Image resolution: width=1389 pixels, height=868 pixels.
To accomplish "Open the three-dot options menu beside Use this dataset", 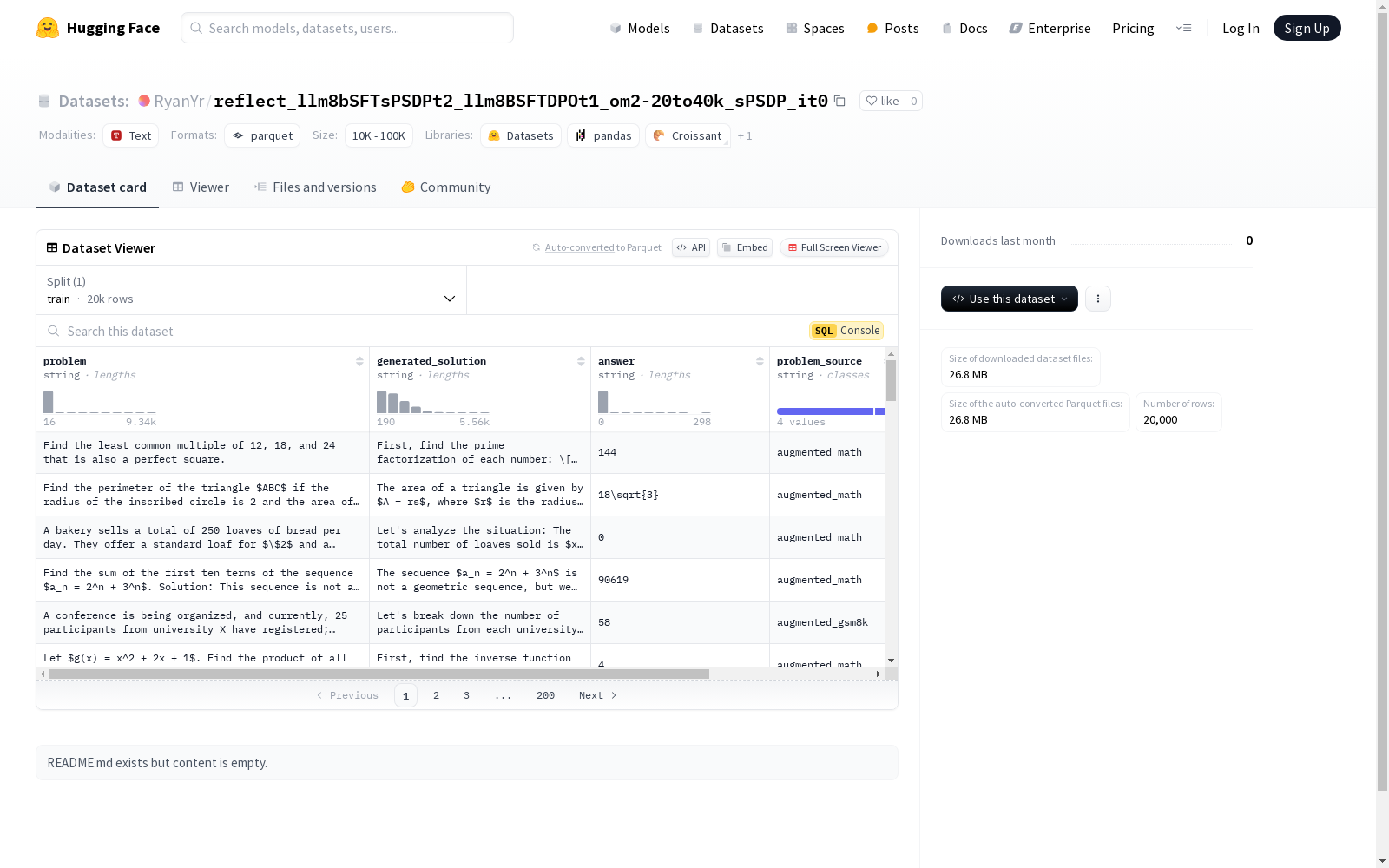I will click(x=1098, y=299).
